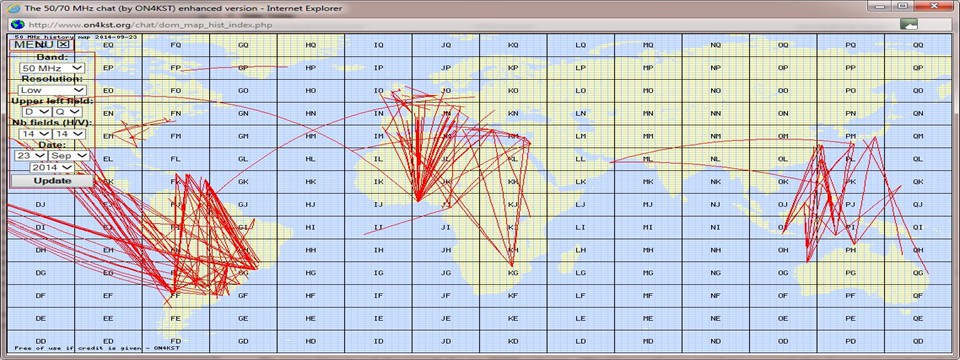Change the vertical Nb fields dropdown

point(69,133)
